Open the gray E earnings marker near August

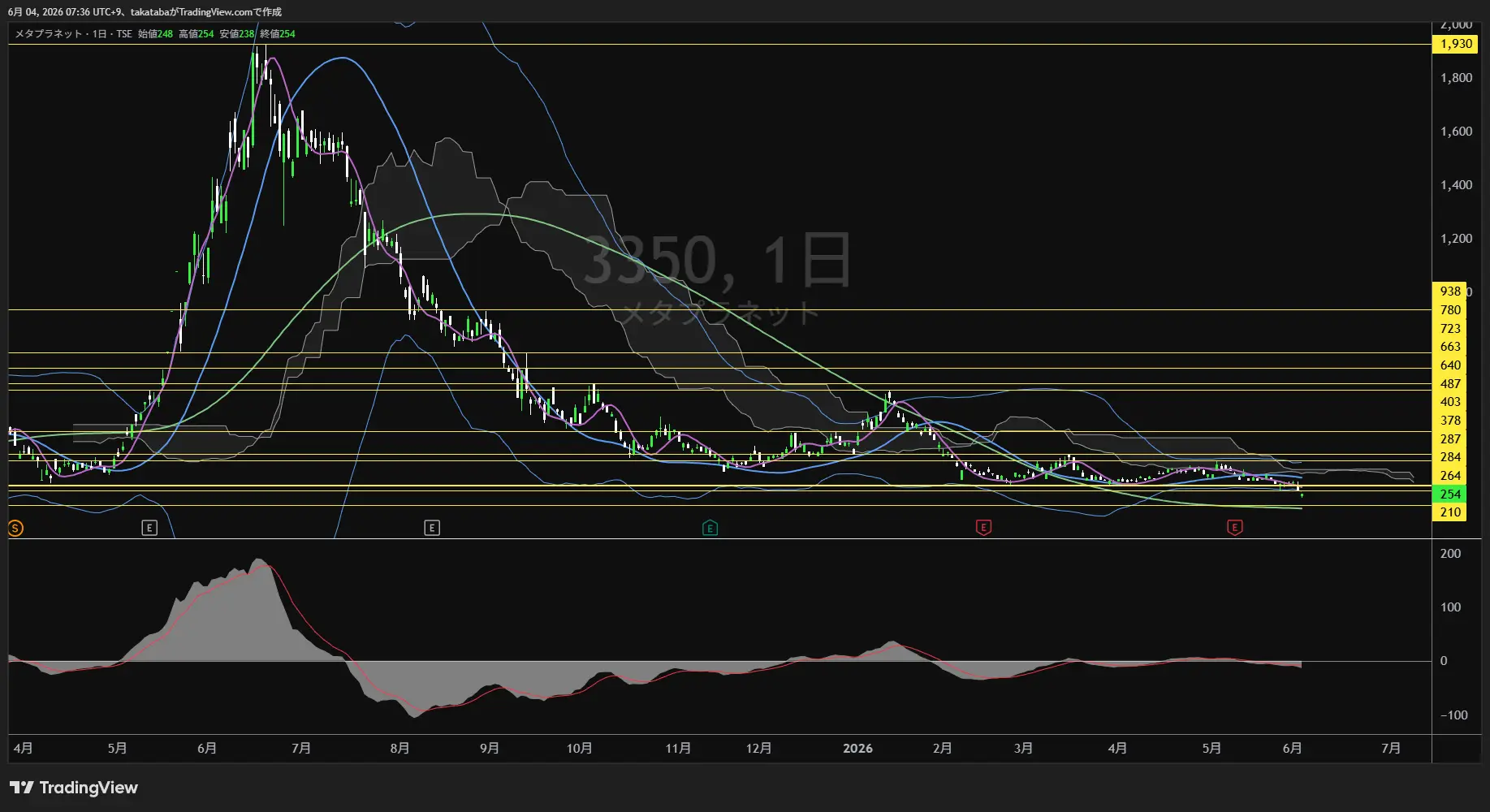(x=432, y=529)
